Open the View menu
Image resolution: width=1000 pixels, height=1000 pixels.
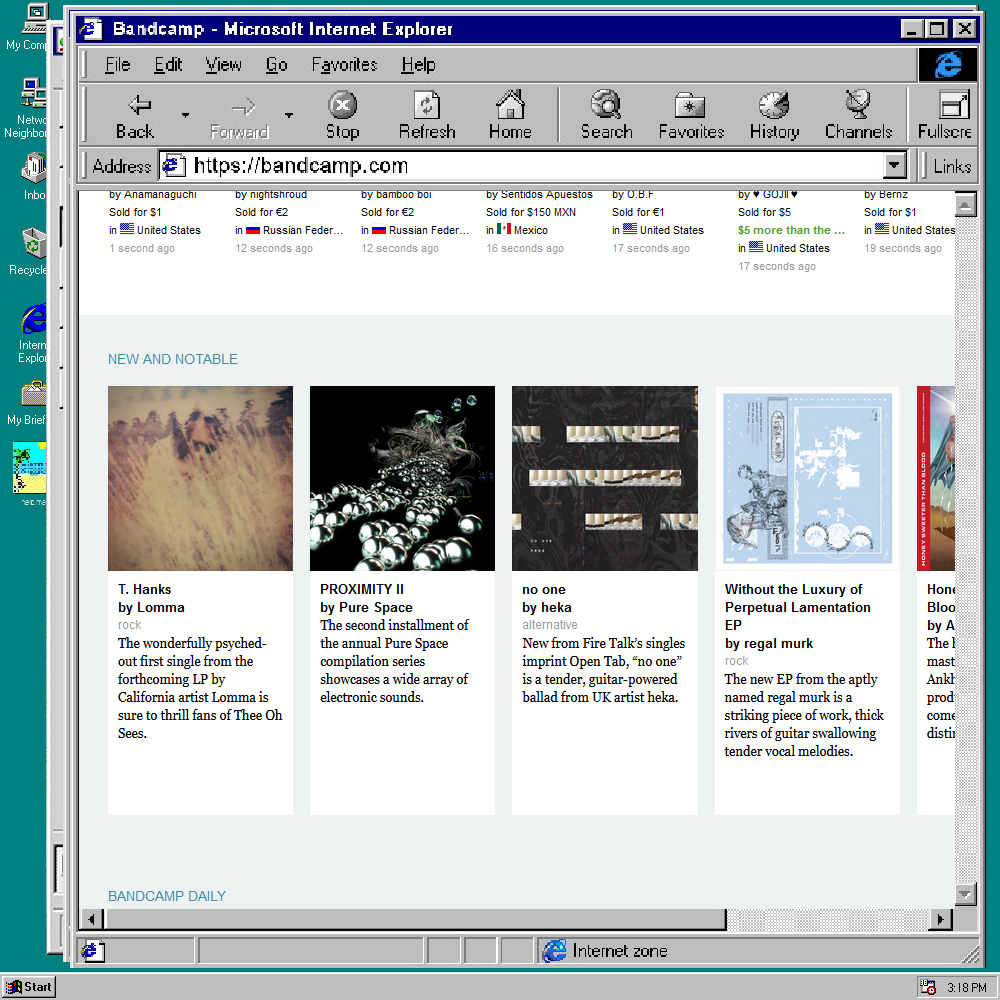coord(223,64)
